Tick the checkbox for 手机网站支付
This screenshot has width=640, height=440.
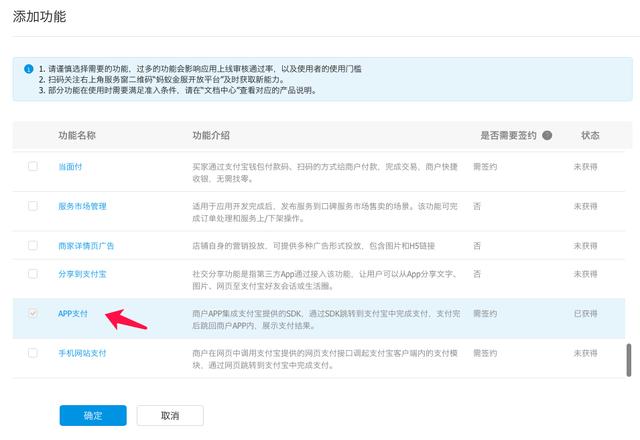coord(33,353)
